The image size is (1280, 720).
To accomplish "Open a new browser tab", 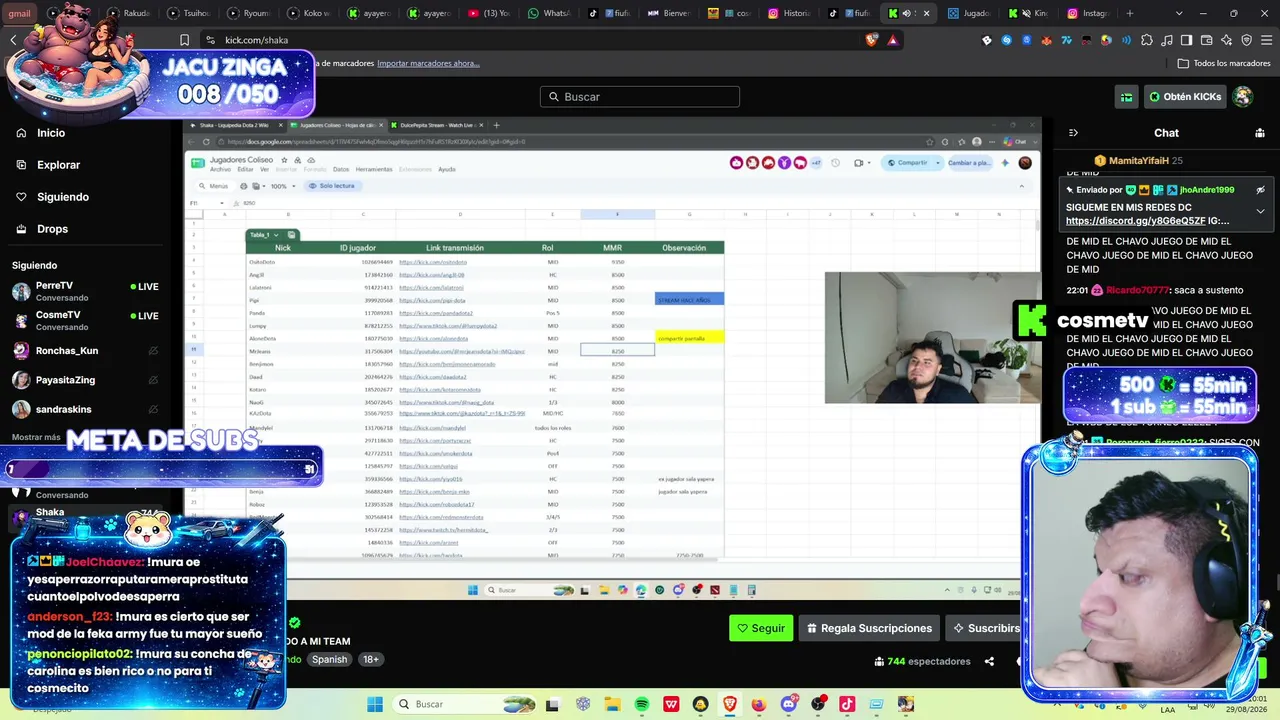I will pos(1129,13).
